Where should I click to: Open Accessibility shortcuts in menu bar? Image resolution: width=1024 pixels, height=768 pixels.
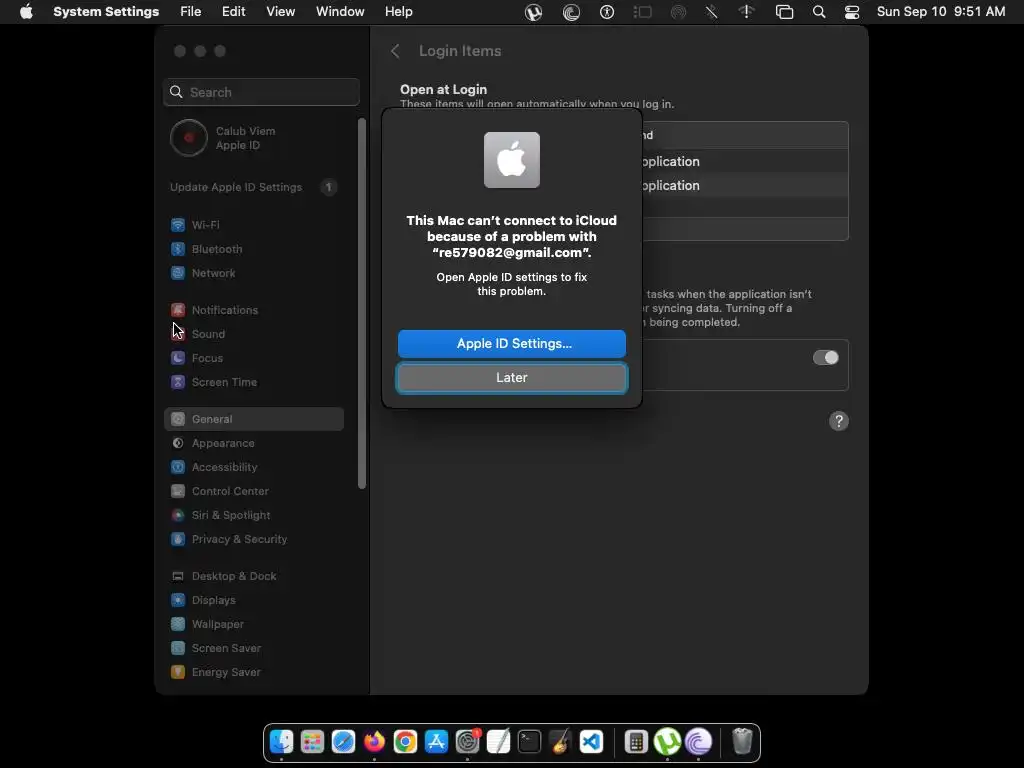pyautogui.click(x=607, y=12)
